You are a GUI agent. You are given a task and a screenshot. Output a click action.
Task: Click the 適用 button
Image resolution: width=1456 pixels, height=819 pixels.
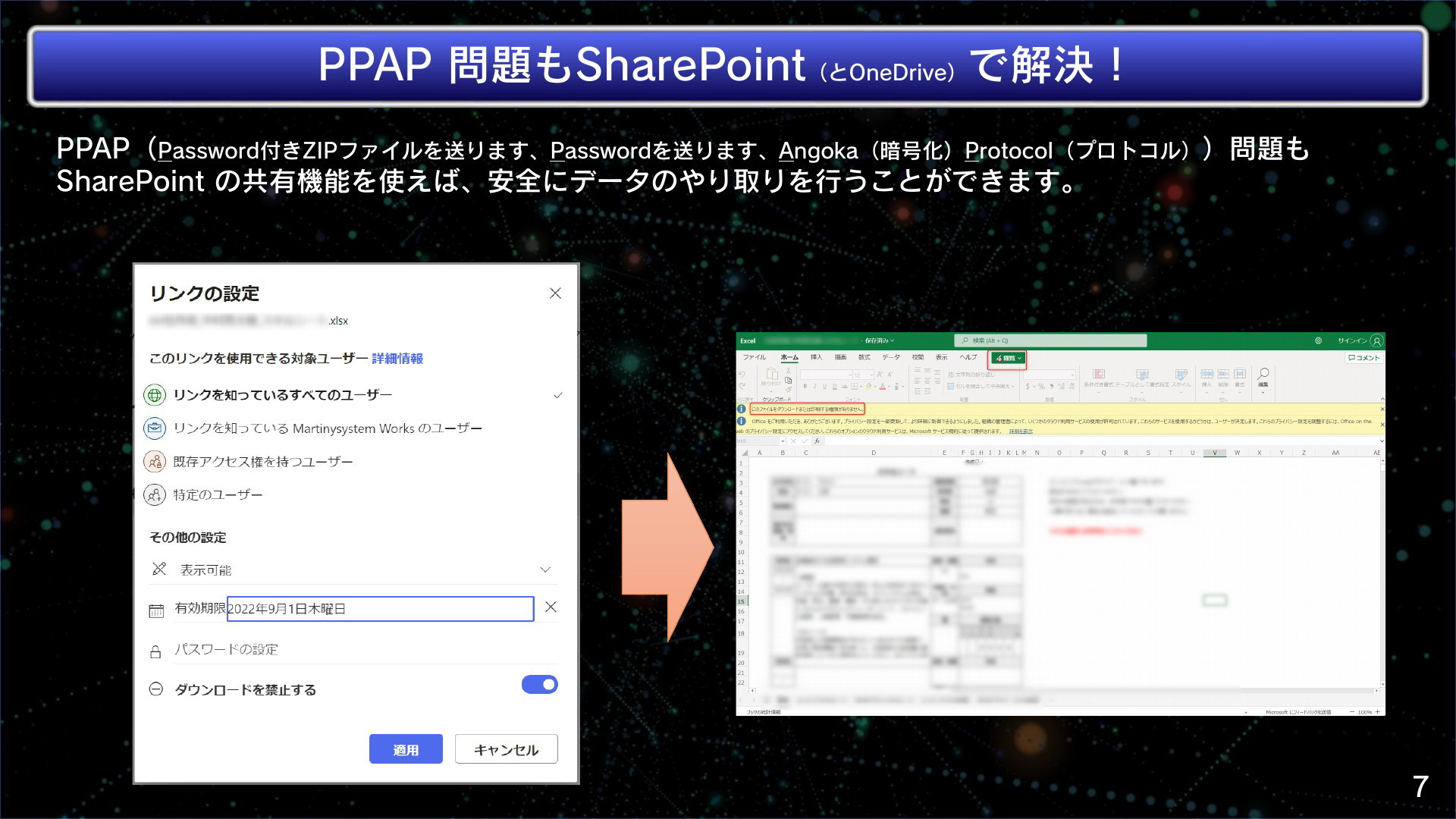[x=406, y=749]
